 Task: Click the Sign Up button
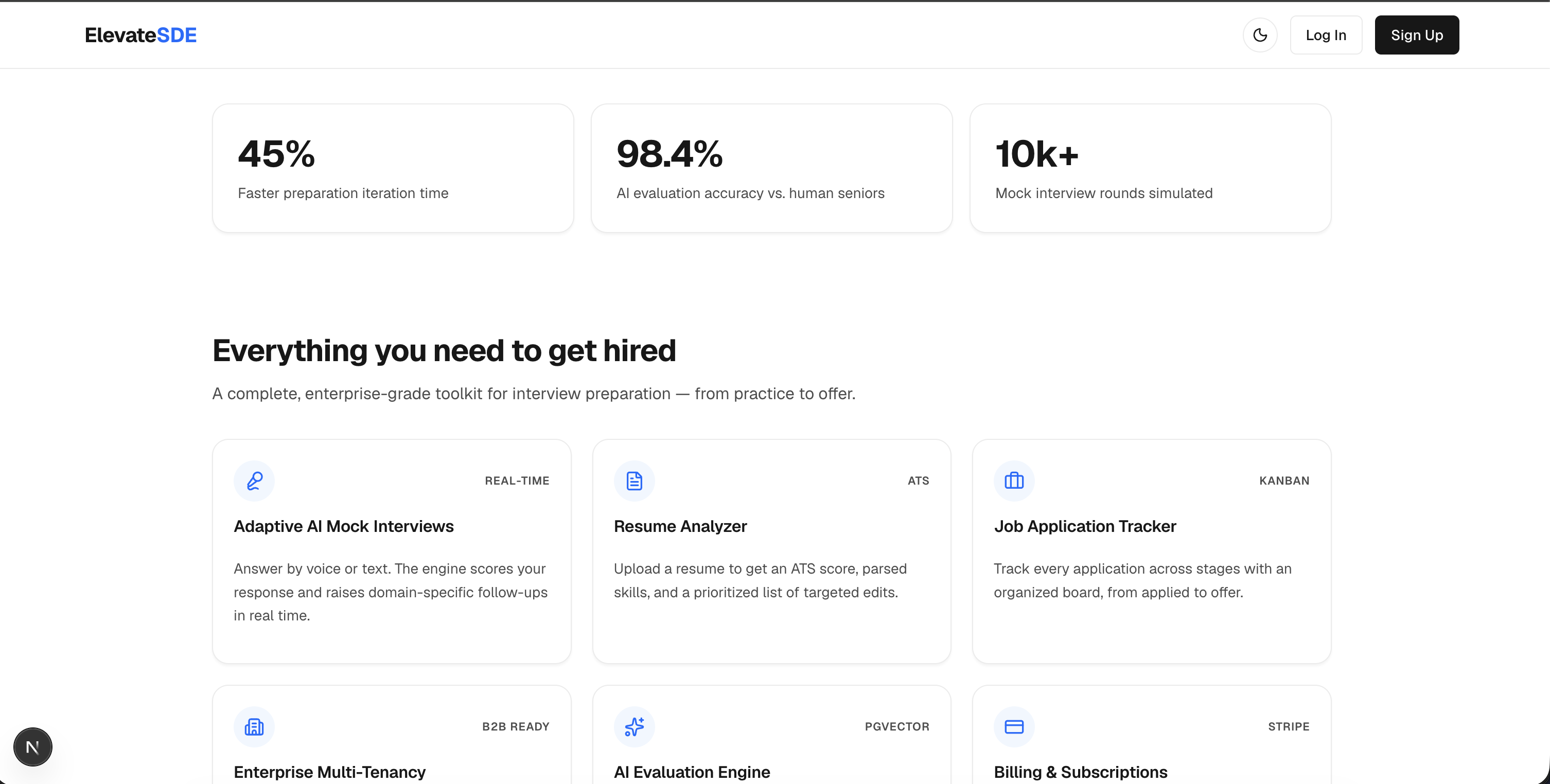pyautogui.click(x=1416, y=35)
